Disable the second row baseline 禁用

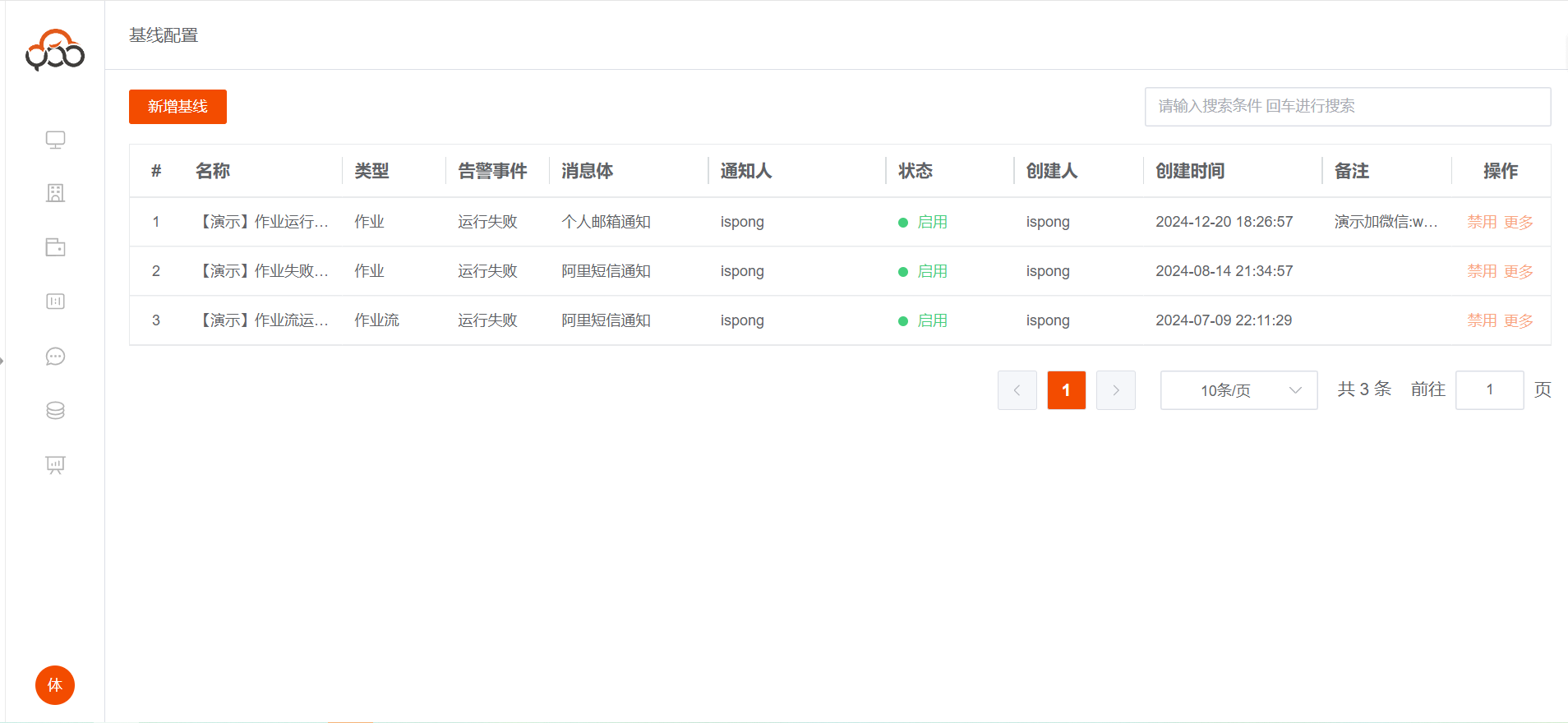click(x=1482, y=271)
